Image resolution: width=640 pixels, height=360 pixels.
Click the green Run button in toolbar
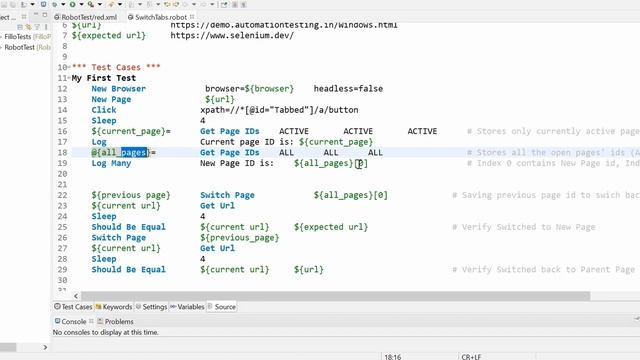72,4
